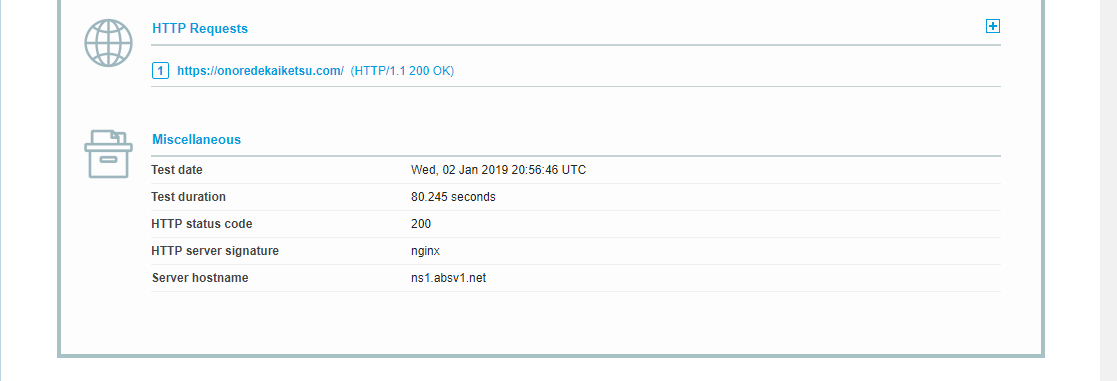Image resolution: width=1117 pixels, height=381 pixels.
Task: Click the archive box Miscellaneous icon
Action: [x=108, y=154]
